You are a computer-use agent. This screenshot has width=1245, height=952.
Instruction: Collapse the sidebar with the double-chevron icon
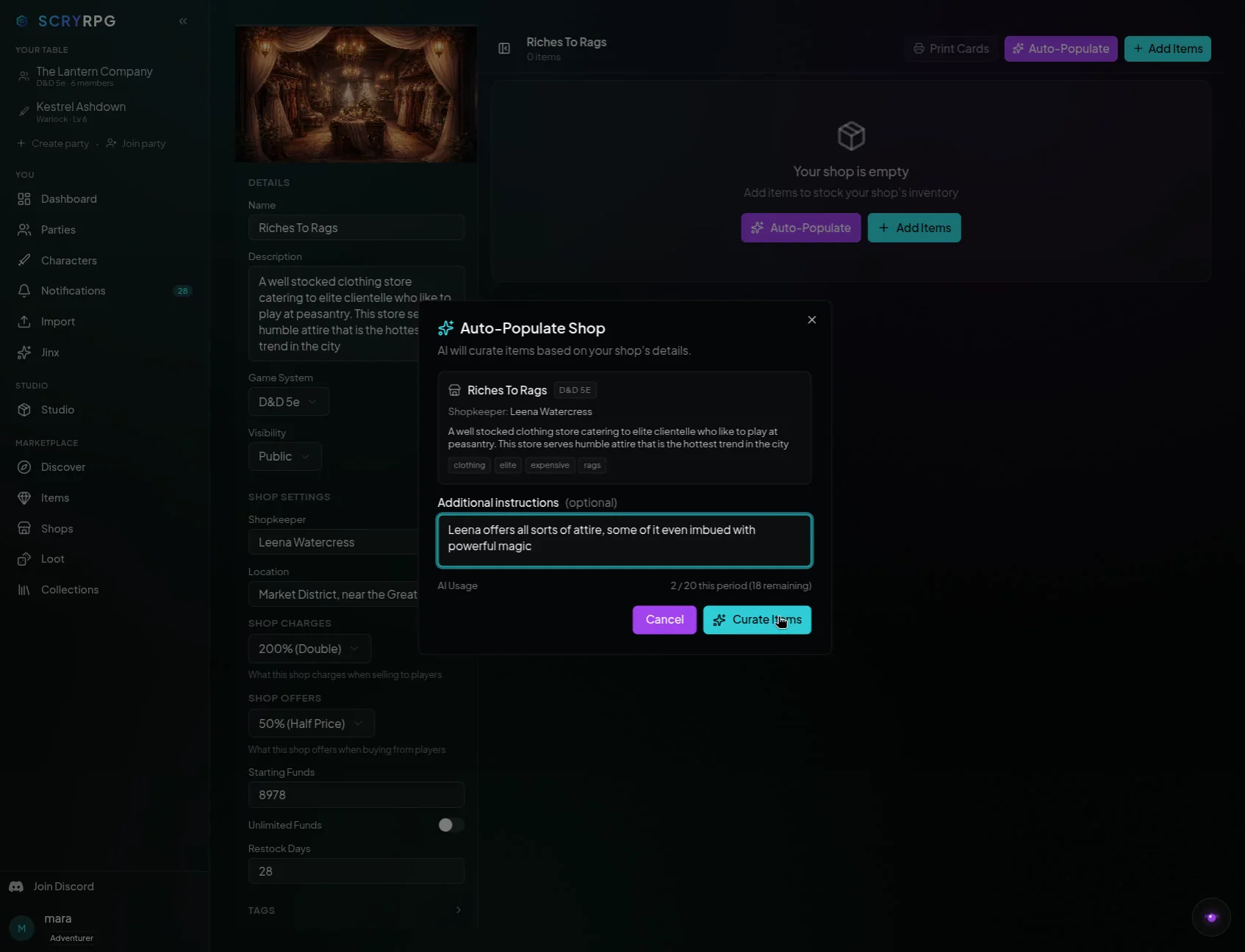pyautogui.click(x=183, y=21)
